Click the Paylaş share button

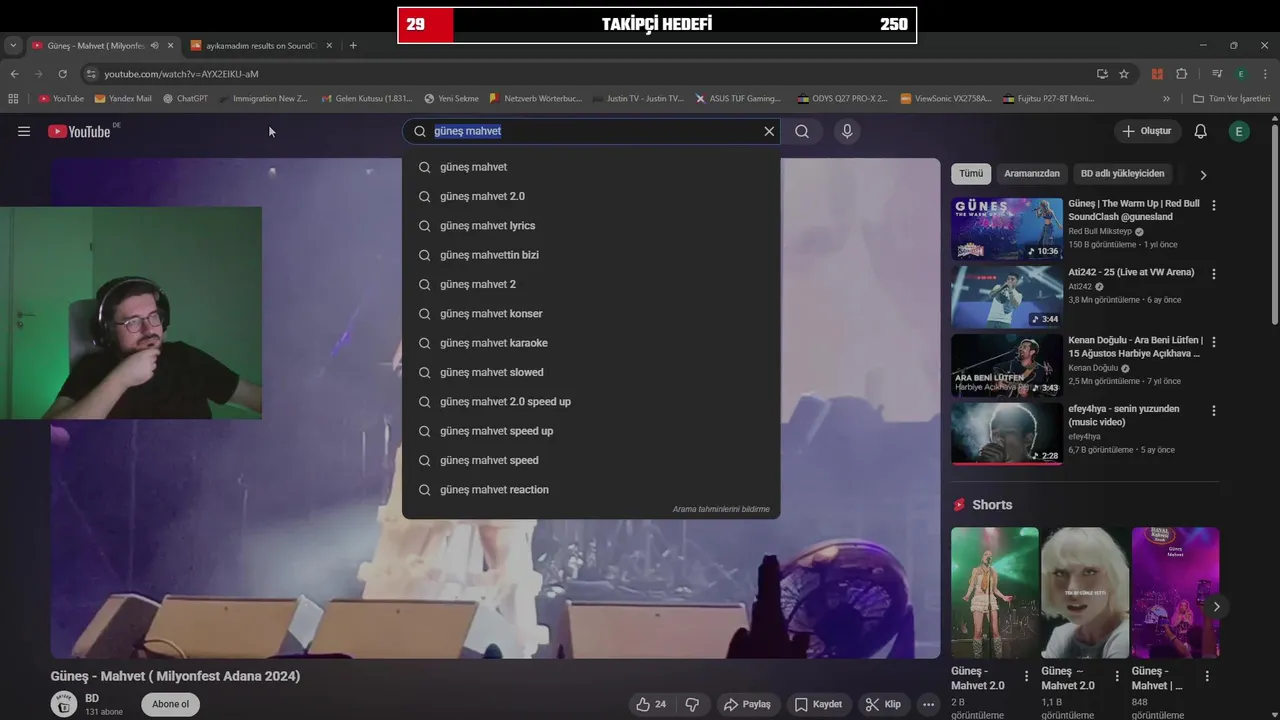(x=747, y=704)
